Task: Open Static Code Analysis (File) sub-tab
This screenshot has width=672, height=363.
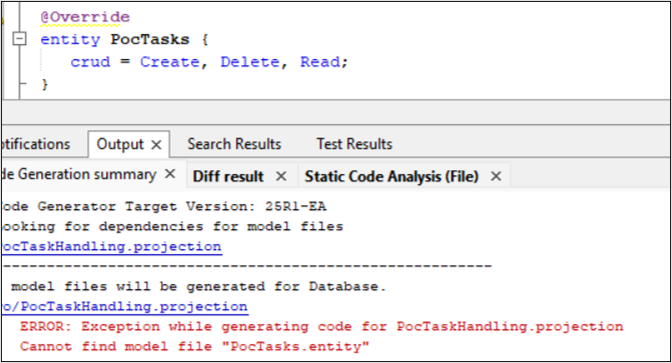Action: pyautogui.click(x=391, y=176)
